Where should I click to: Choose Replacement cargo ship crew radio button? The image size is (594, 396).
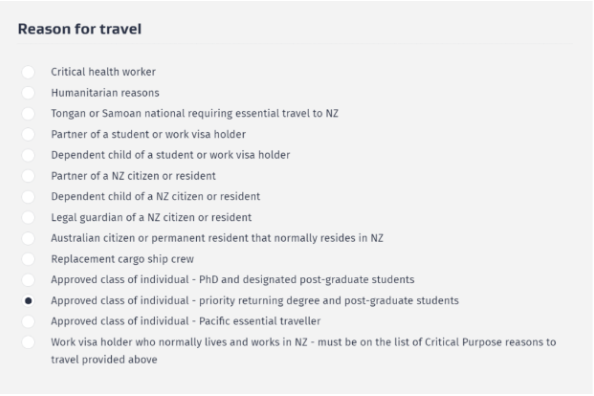coord(28,259)
